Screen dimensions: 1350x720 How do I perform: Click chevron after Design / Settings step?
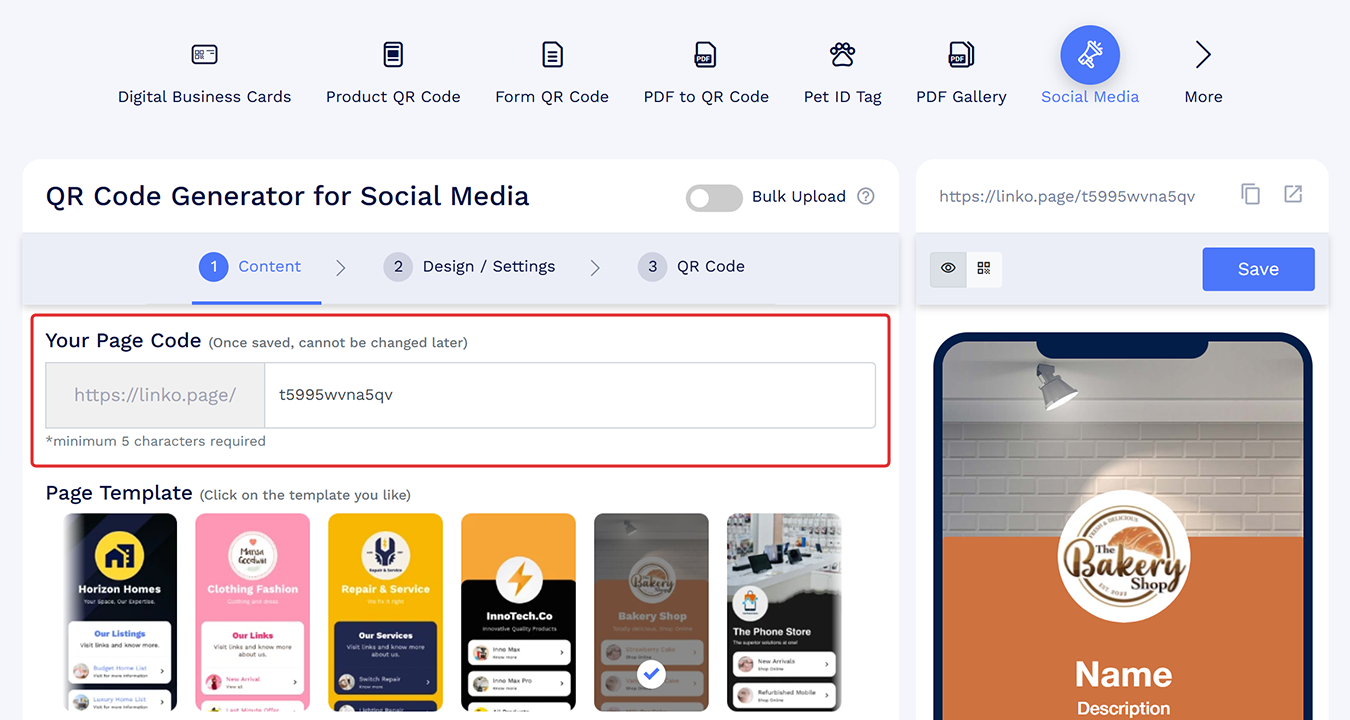click(x=595, y=267)
